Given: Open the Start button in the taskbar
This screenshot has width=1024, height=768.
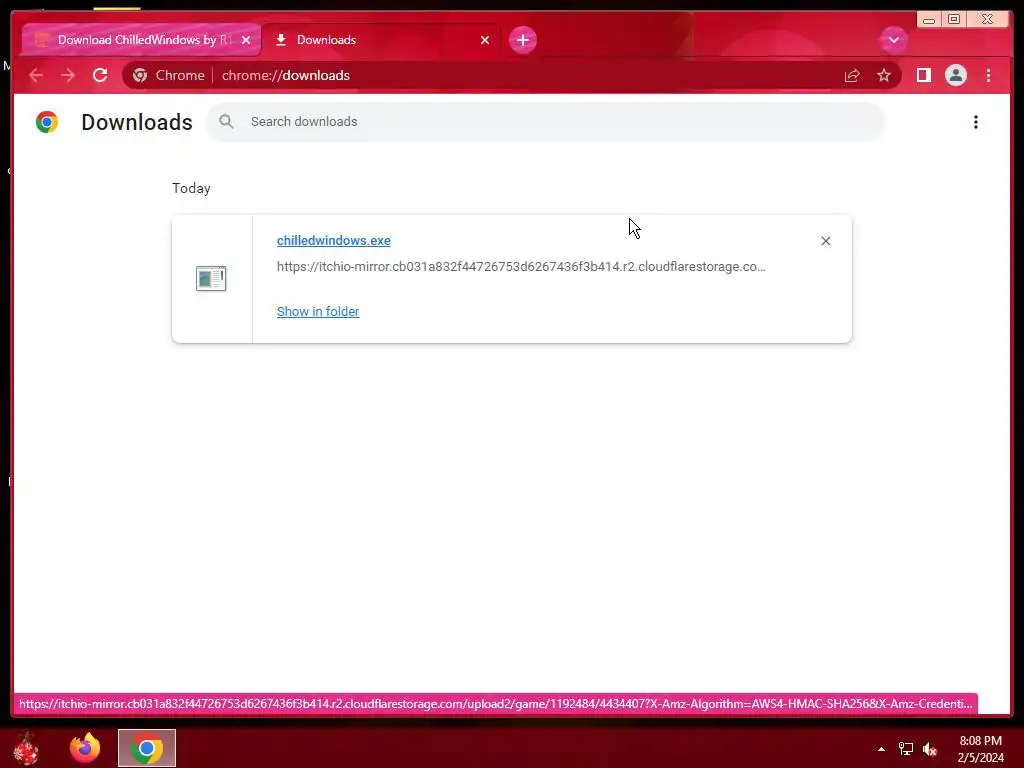Looking at the screenshot, I should click(26, 748).
